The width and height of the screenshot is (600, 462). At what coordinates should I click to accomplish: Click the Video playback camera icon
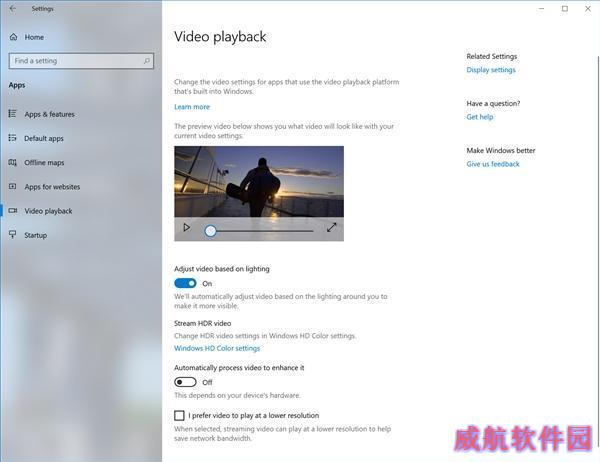13,211
